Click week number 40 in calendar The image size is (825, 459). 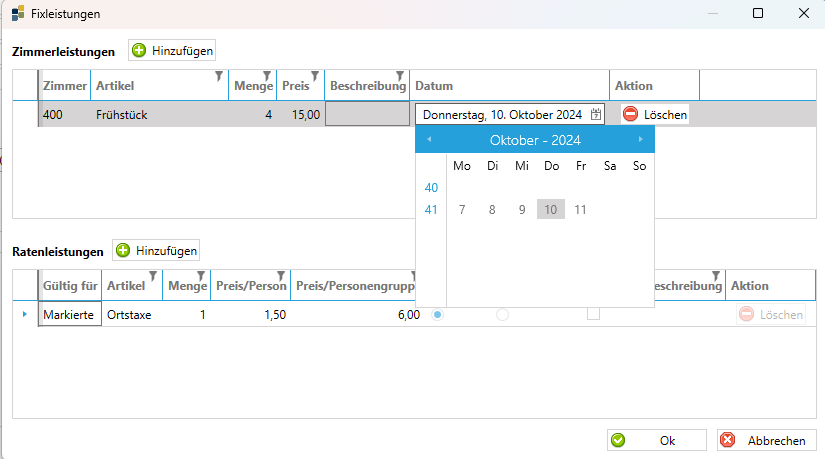pos(431,187)
